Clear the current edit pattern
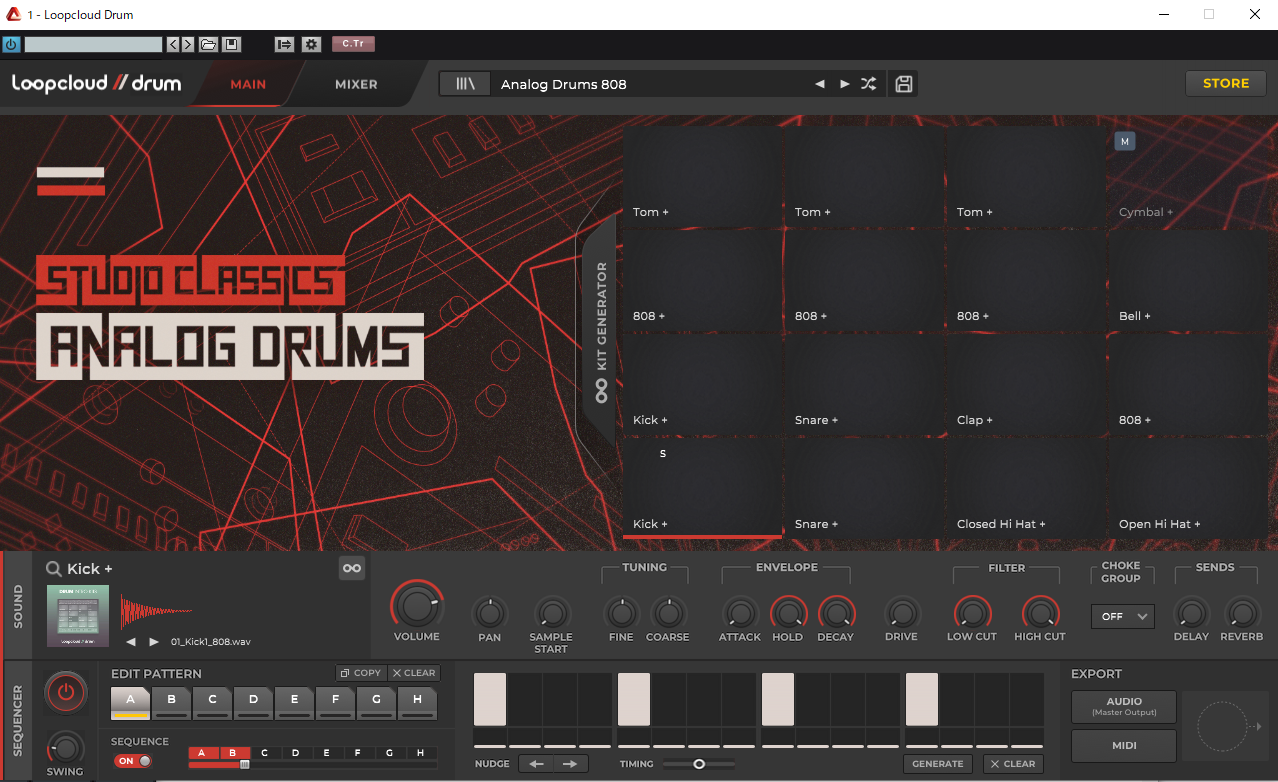This screenshot has height=782, width=1278. click(x=414, y=673)
